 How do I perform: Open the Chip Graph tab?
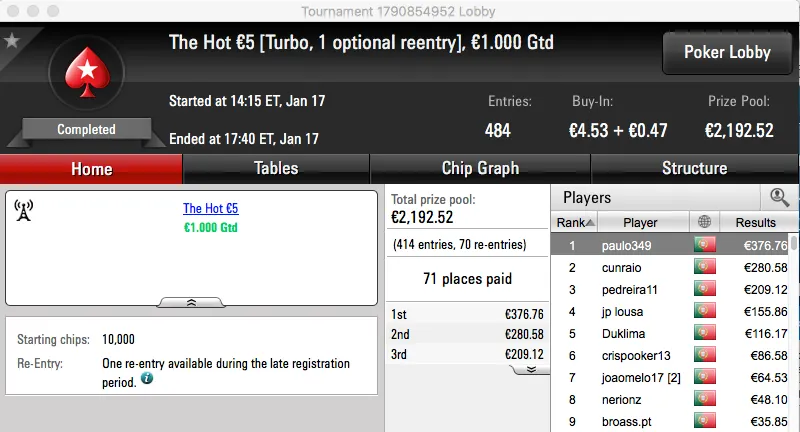click(x=480, y=168)
